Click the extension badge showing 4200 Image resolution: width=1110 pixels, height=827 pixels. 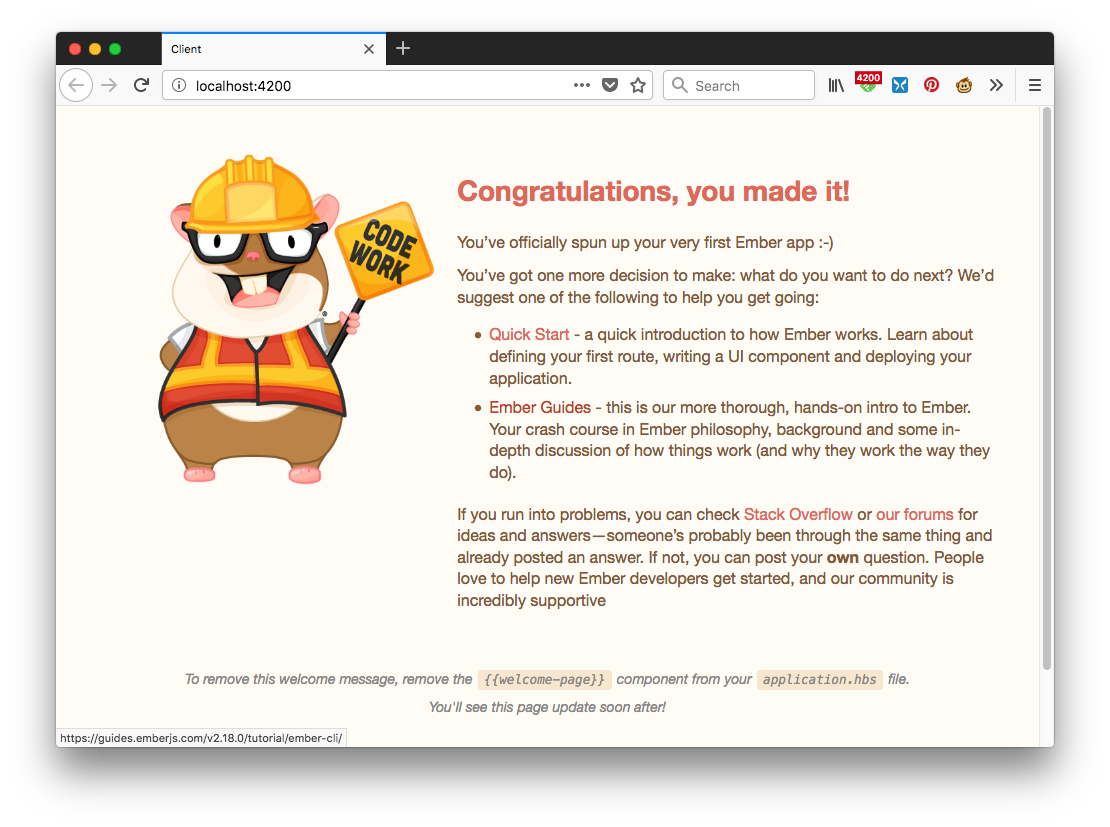pyautogui.click(x=867, y=85)
